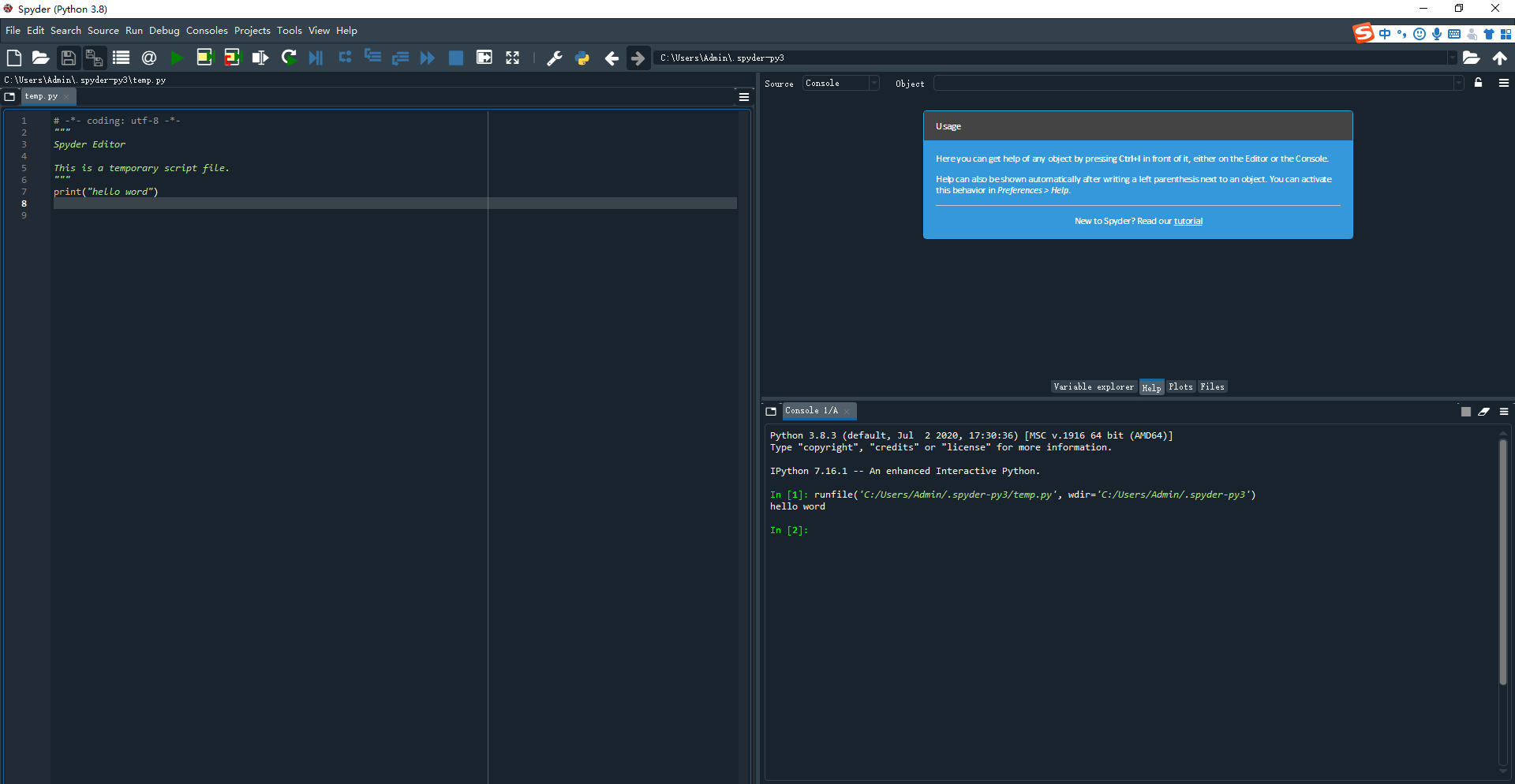Open the IPython console options hamburger menu
The width and height of the screenshot is (1515, 784).
[x=1504, y=412]
